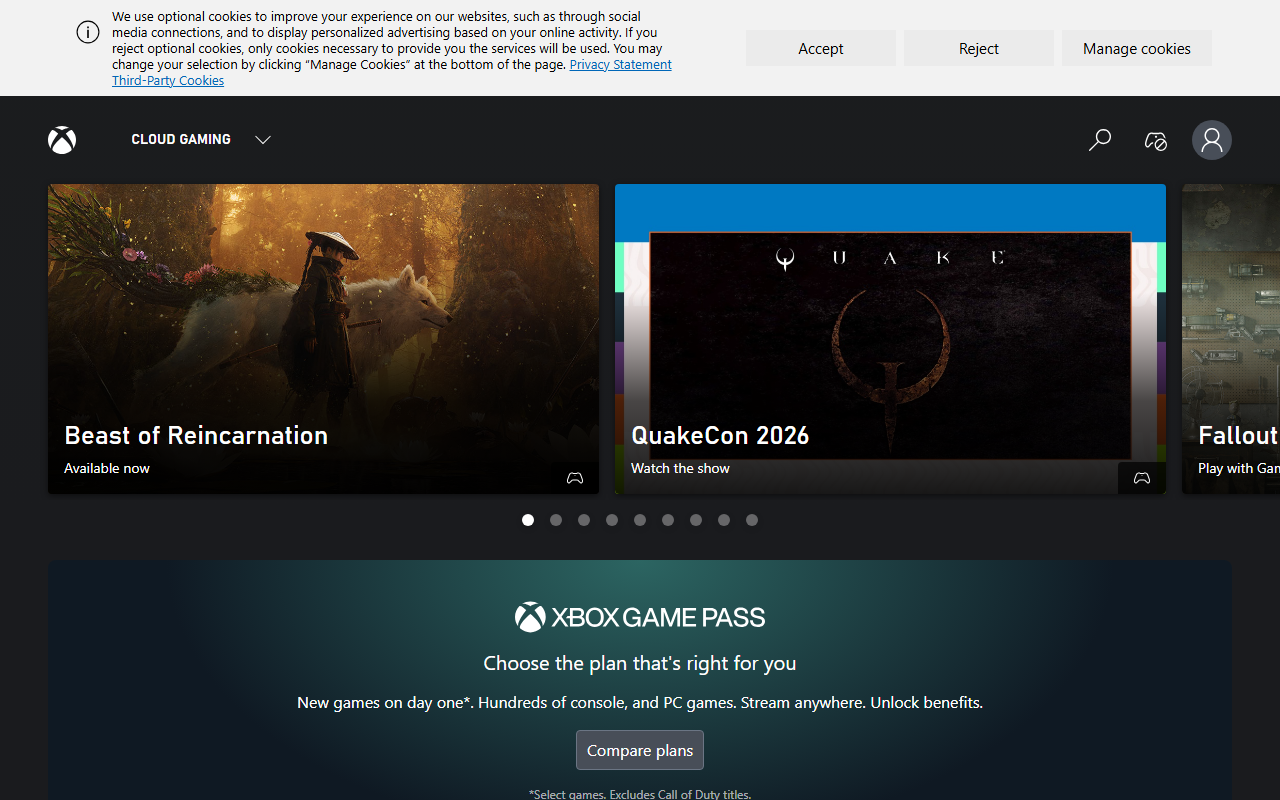
Task: Select the third carousel page dot
Action: click(584, 520)
